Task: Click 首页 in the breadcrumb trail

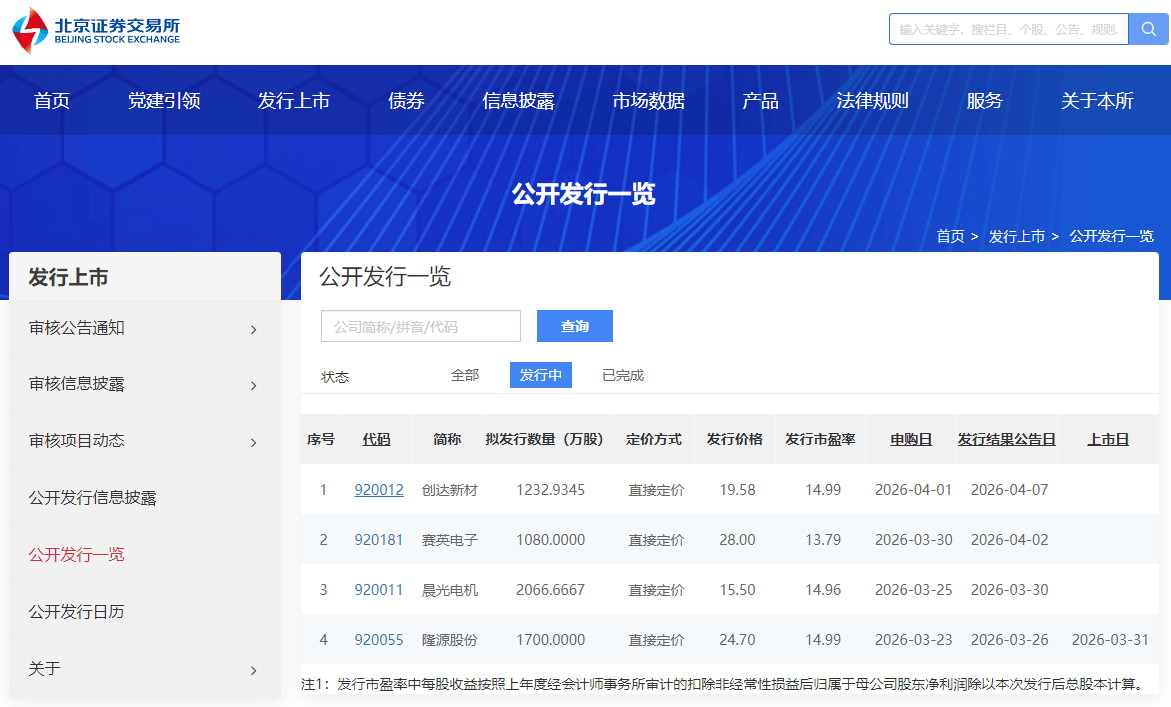Action: coord(950,236)
